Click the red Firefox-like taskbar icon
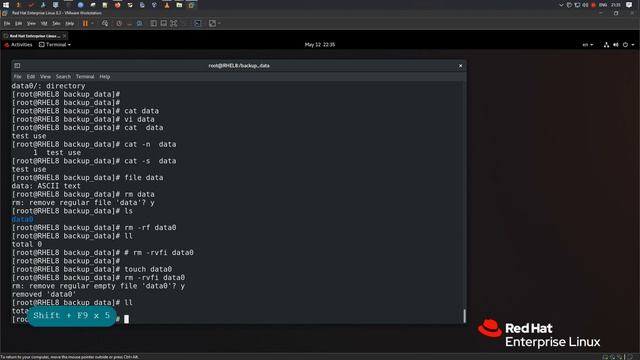The height and width of the screenshot is (360, 640). [x=118, y=5]
